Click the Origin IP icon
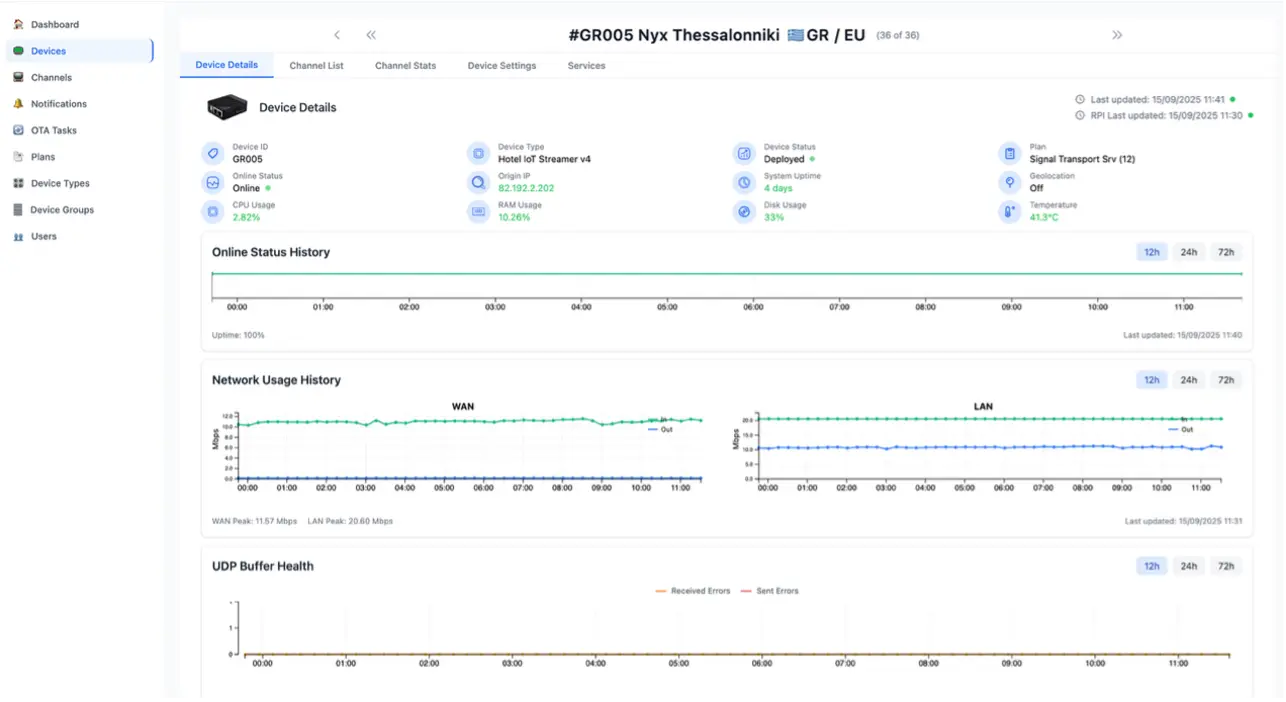The height and width of the screenshot is (702, 1286). [x=478, y=182]
